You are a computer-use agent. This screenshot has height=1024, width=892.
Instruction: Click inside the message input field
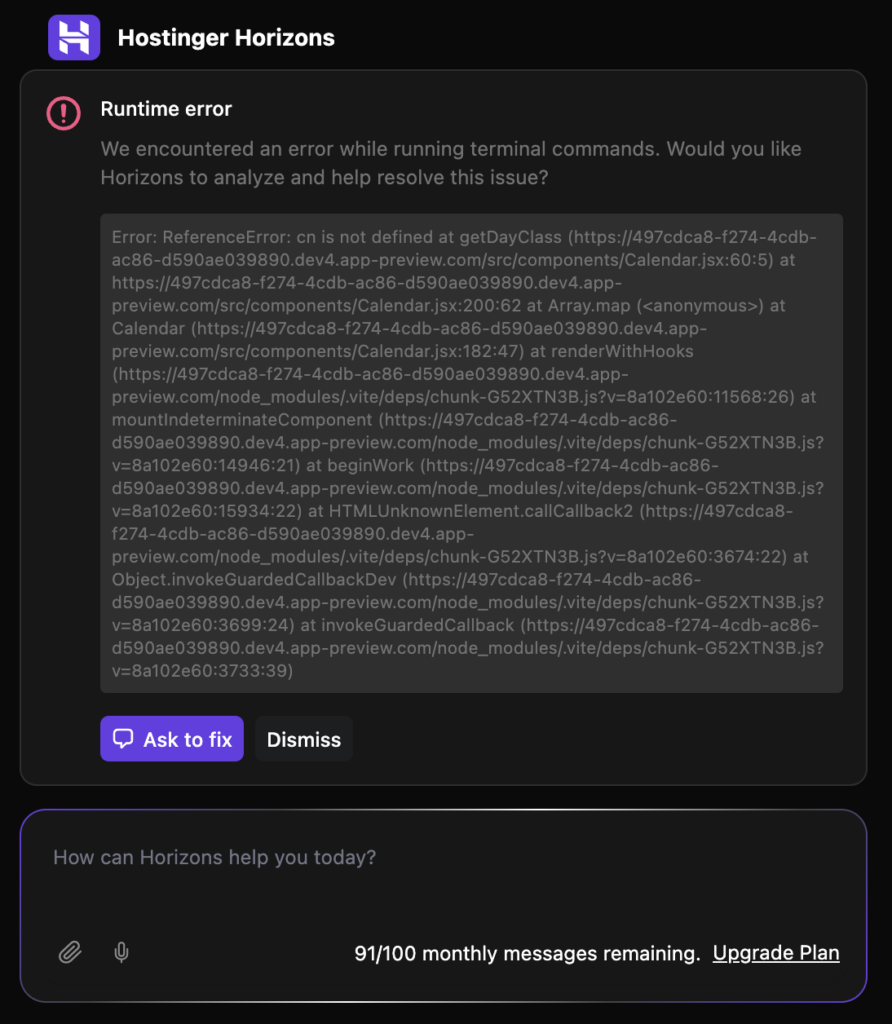pos(440,858)
